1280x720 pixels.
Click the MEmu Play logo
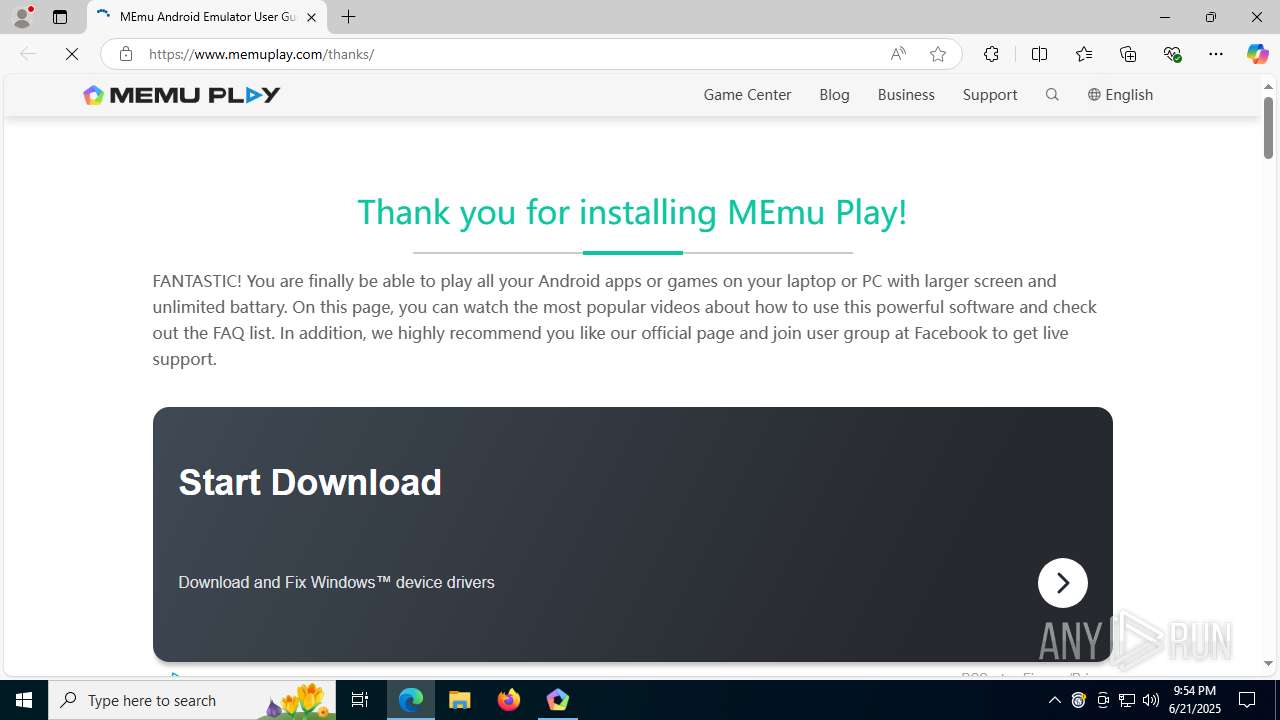pyautogui.click(x=182, y=95)
